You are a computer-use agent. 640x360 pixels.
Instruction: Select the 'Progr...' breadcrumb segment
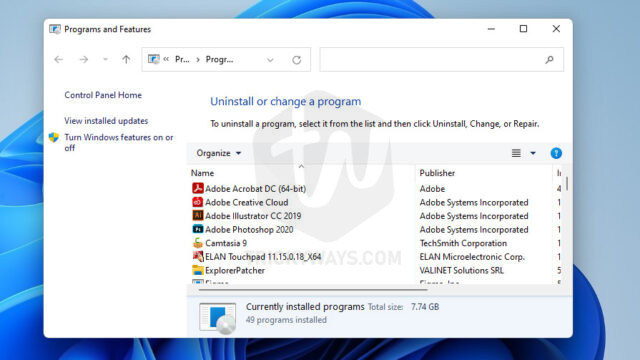click(220, 60)
